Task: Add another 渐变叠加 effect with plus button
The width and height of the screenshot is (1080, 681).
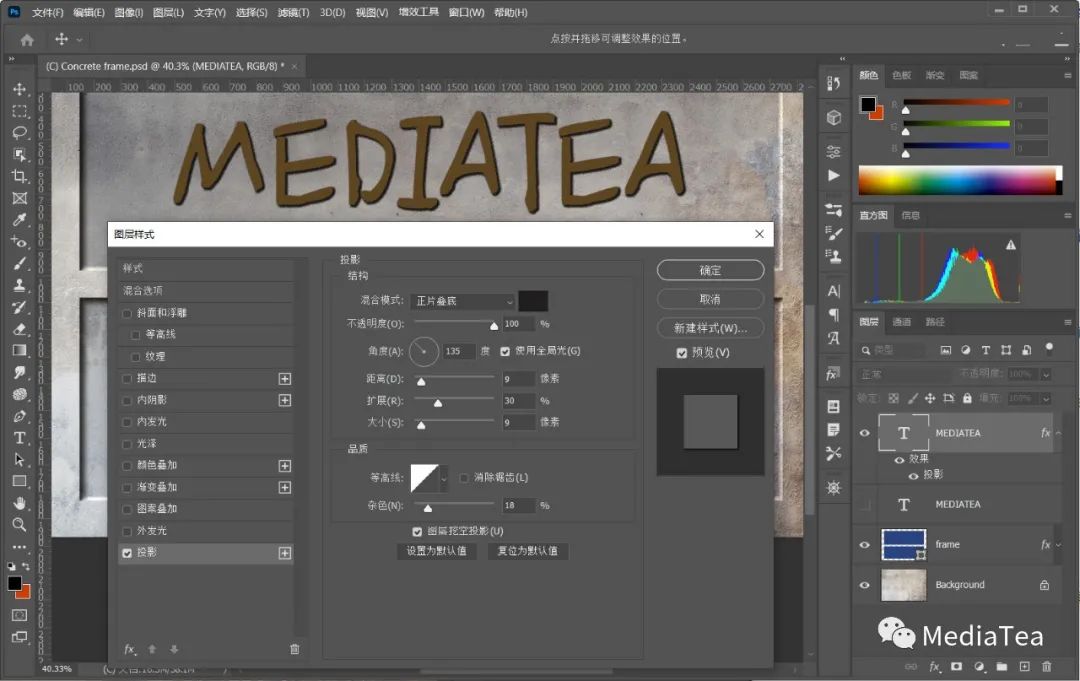Action: point(284,488)
